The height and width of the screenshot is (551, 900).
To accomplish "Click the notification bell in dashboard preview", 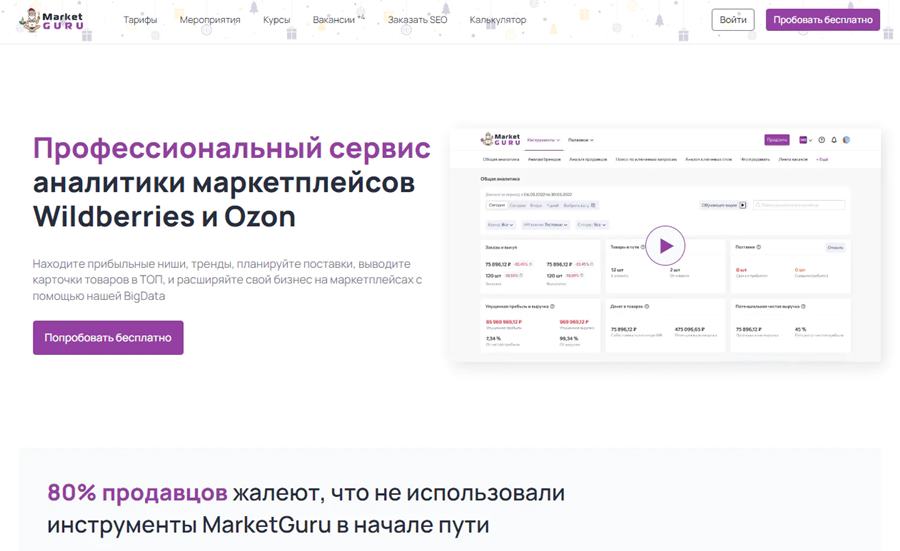I will 834,139.
